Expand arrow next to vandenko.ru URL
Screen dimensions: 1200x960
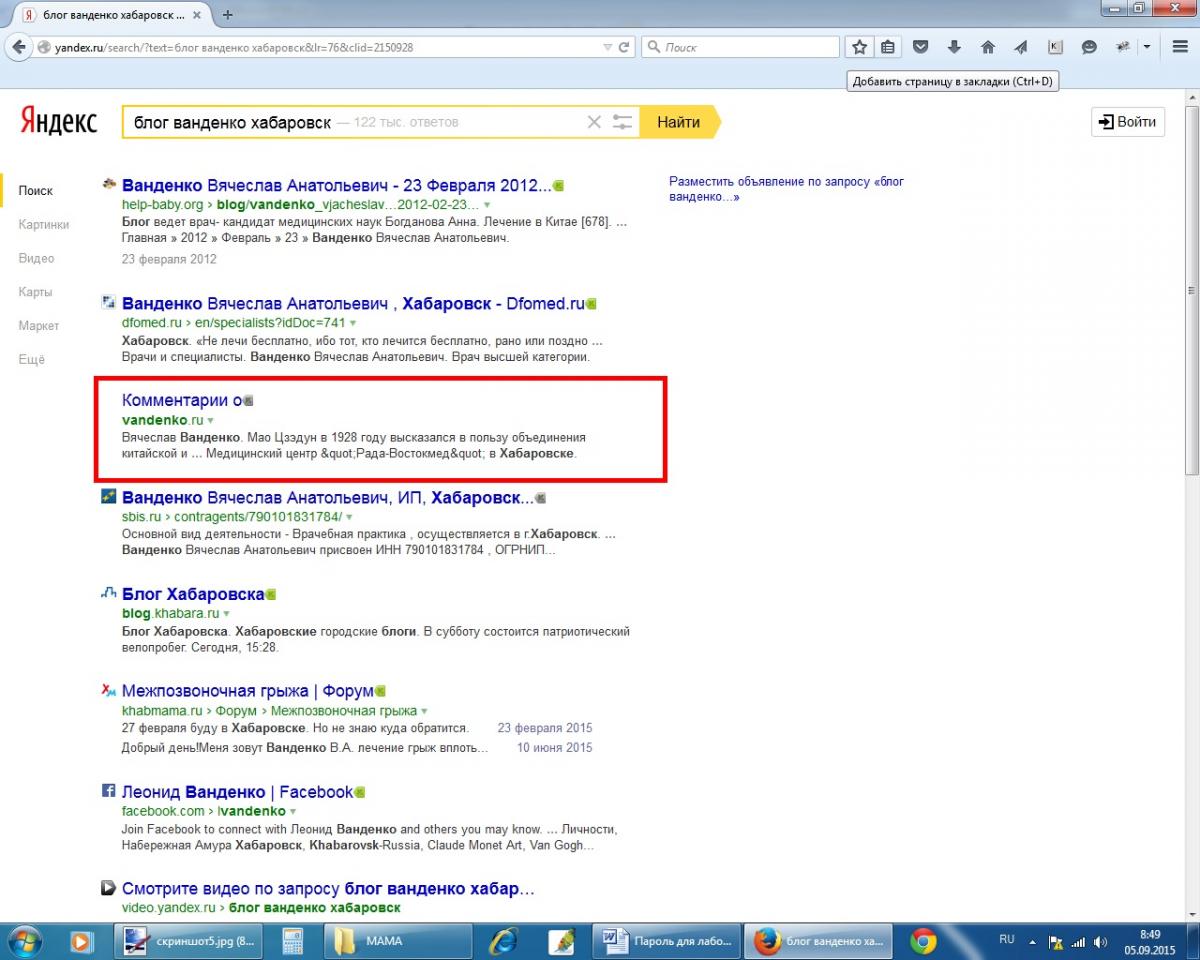click(x=210, y=421)
